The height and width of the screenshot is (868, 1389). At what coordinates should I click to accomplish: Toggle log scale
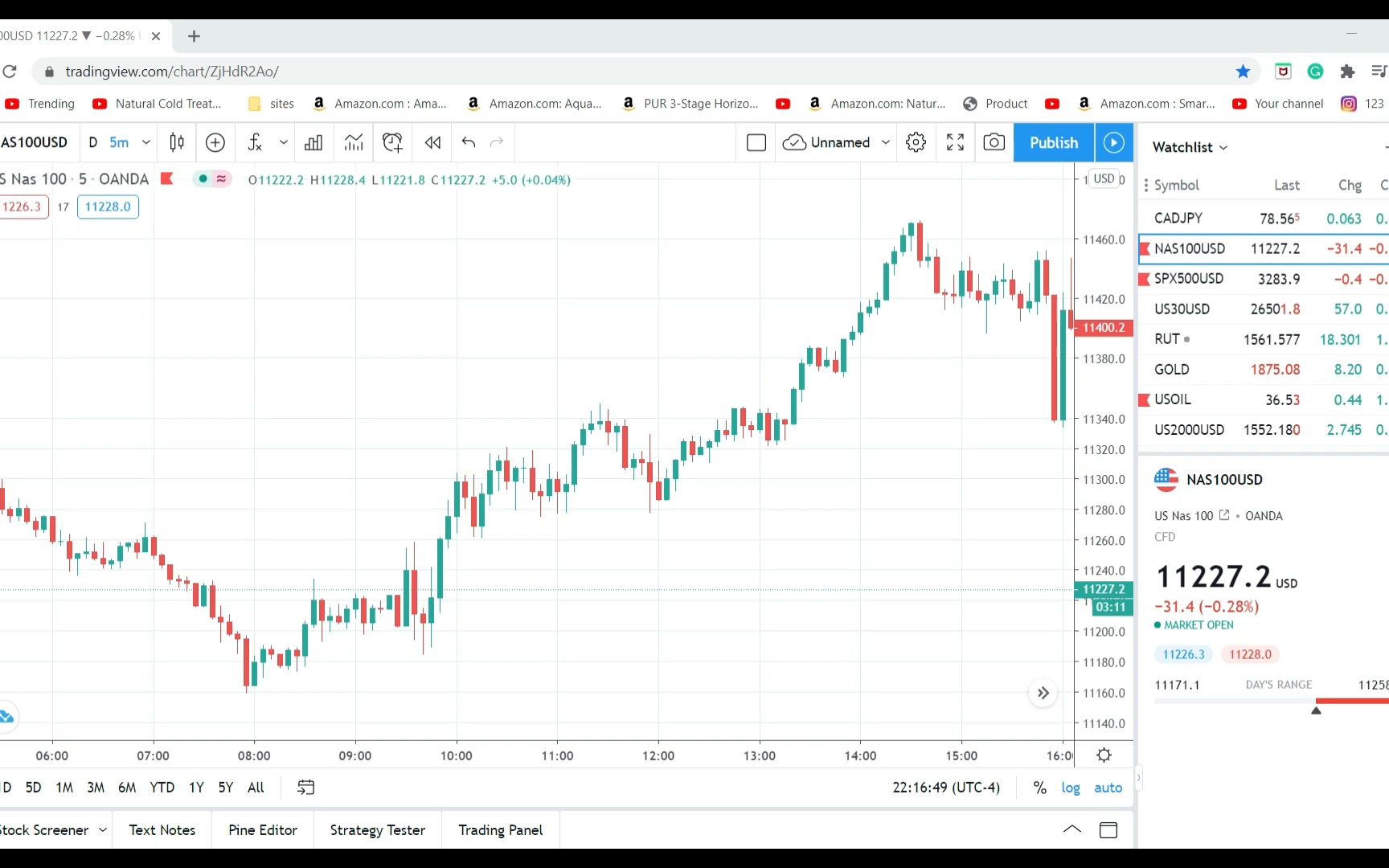[1070, 788]
